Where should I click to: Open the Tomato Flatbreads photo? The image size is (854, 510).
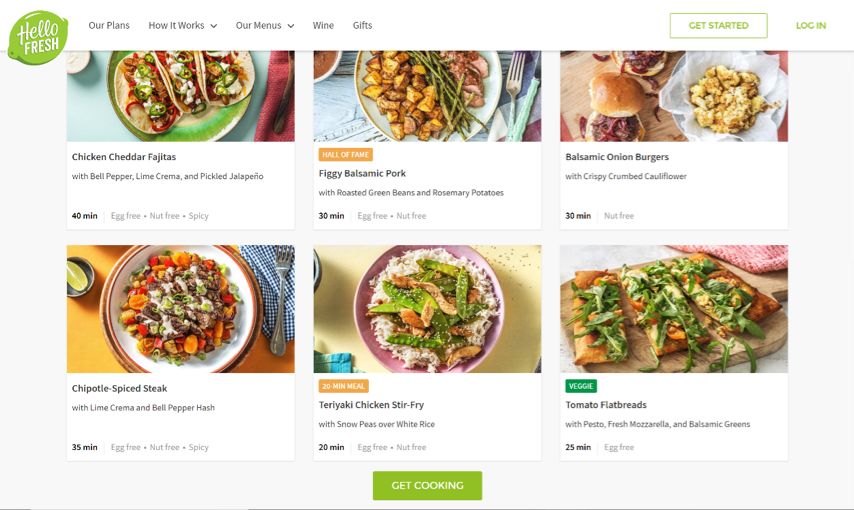(x=673, y=309)
